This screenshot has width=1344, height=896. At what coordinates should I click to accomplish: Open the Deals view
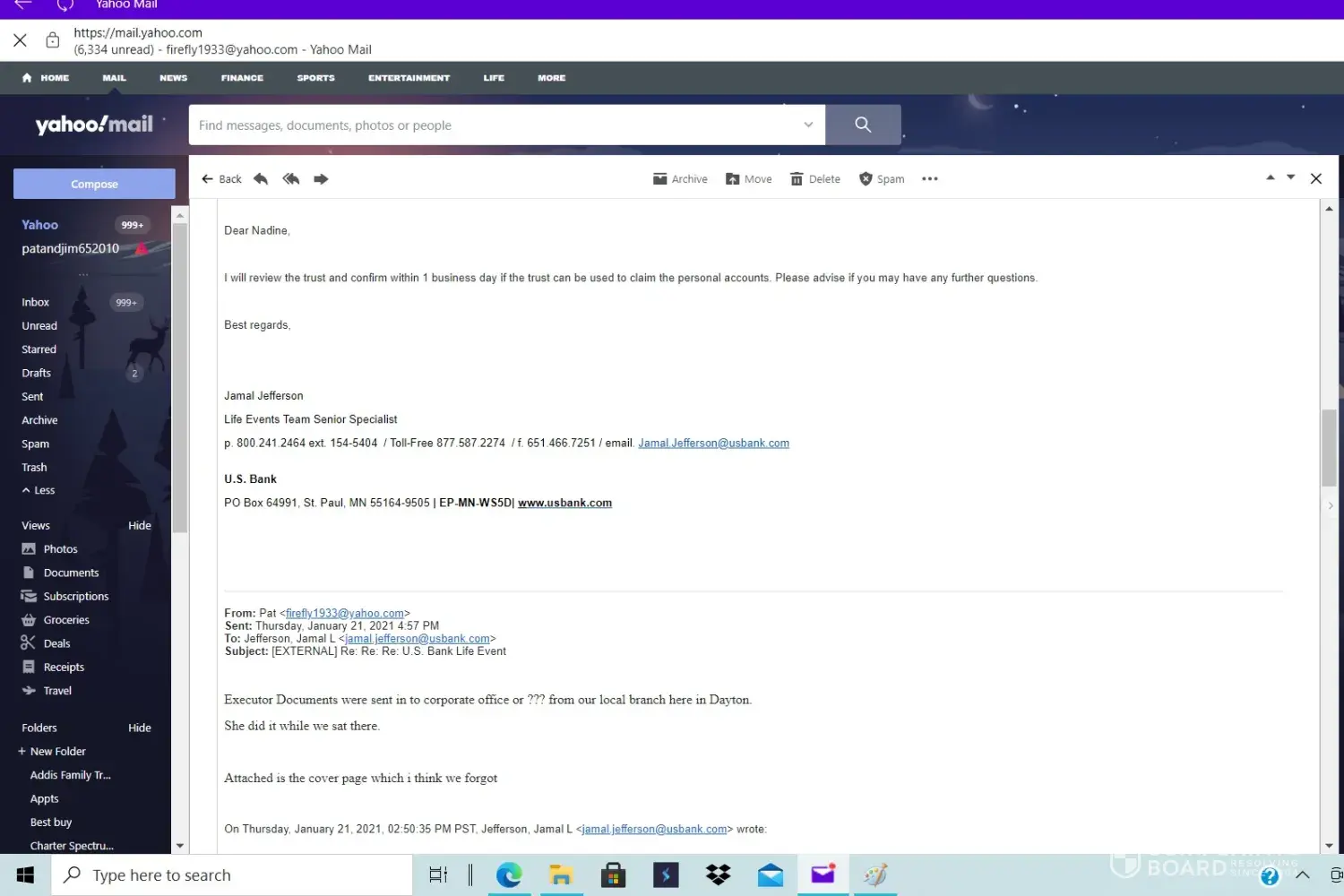tap(46, 643)
